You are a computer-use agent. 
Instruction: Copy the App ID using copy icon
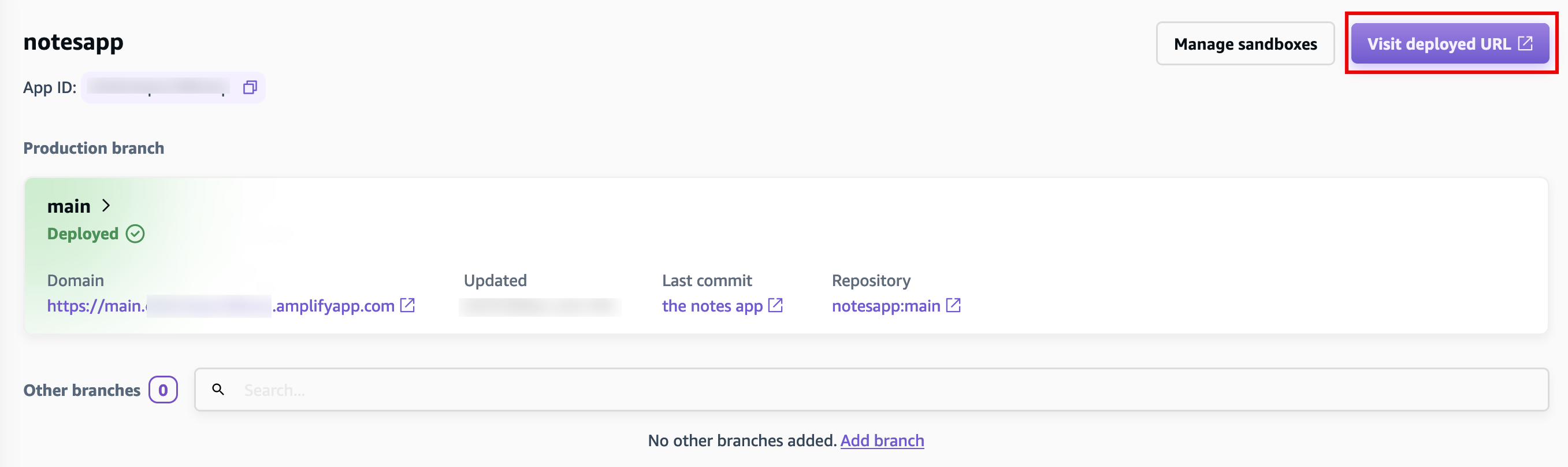tap(250, 88)
